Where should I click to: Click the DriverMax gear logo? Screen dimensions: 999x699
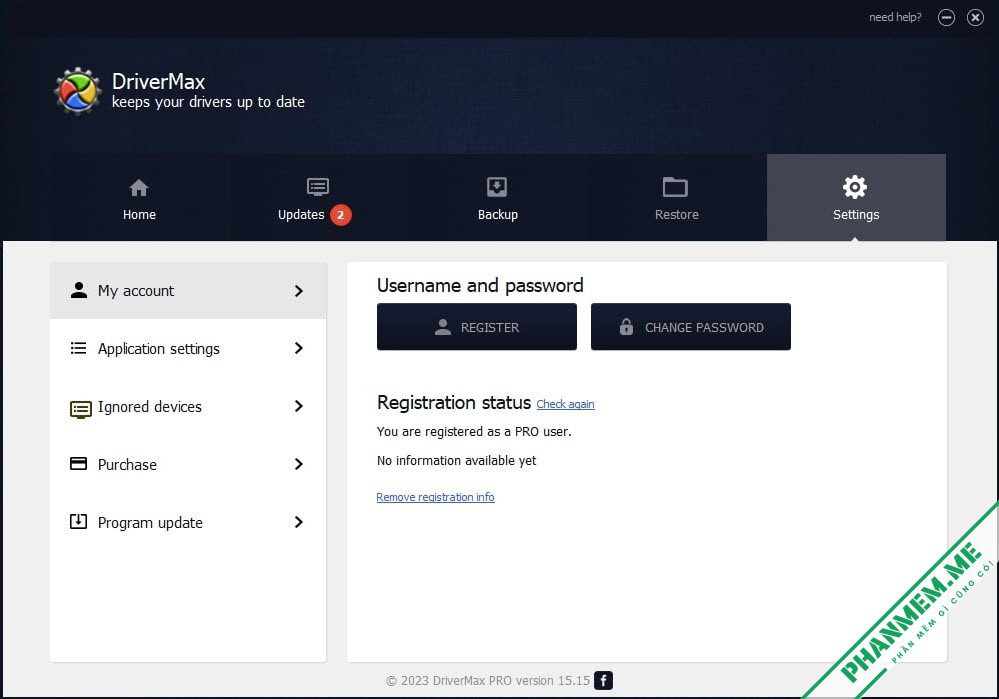point(77,91)
